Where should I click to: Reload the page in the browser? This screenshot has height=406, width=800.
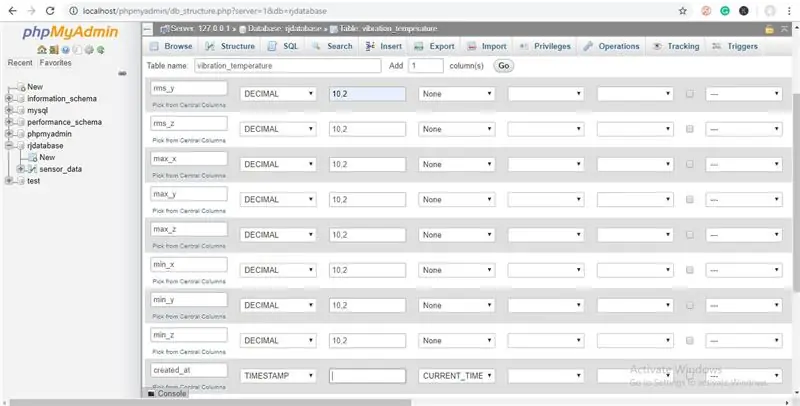[51, 10]
